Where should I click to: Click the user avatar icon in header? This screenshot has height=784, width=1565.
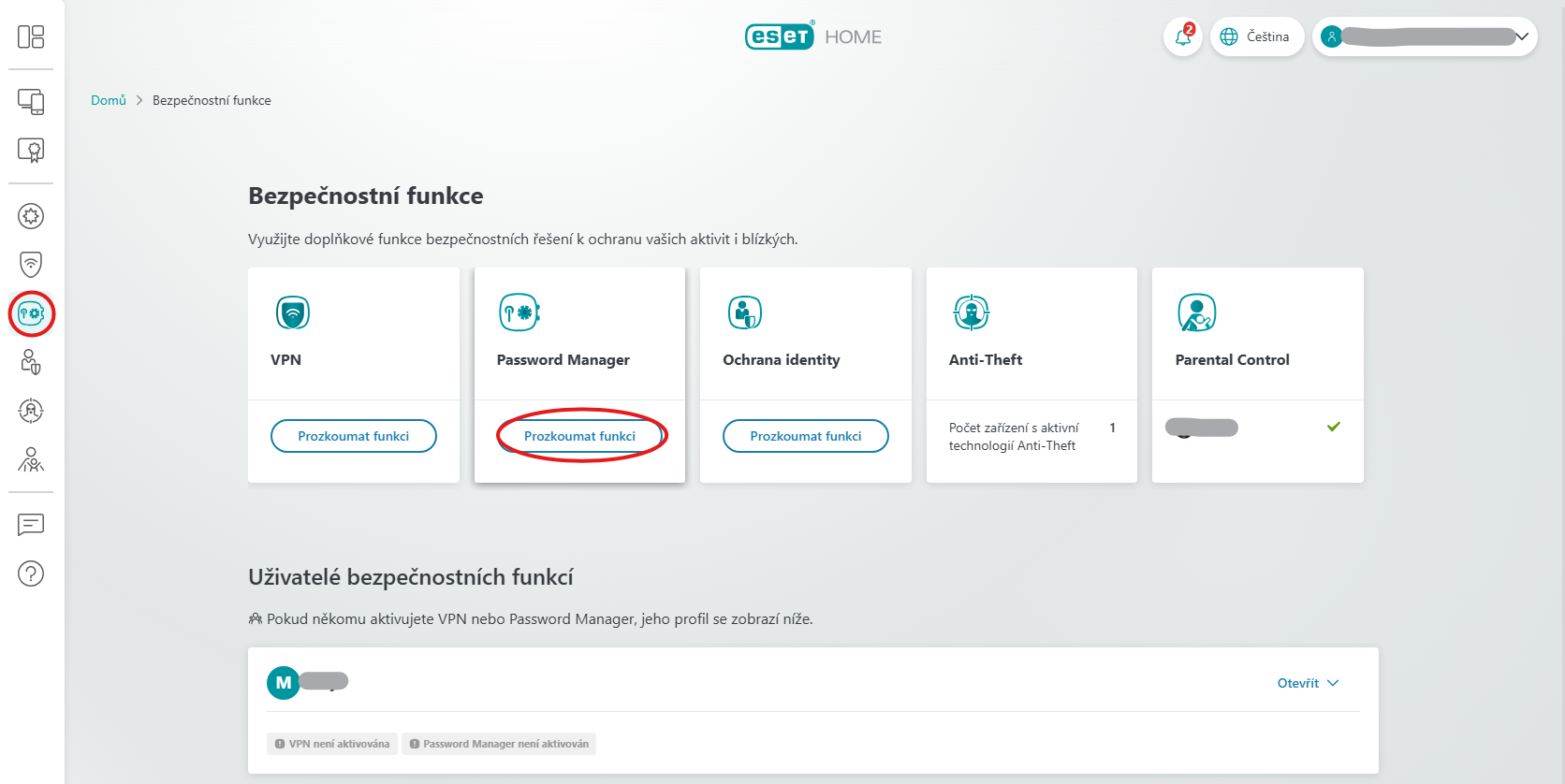(x=1331, y=36)
